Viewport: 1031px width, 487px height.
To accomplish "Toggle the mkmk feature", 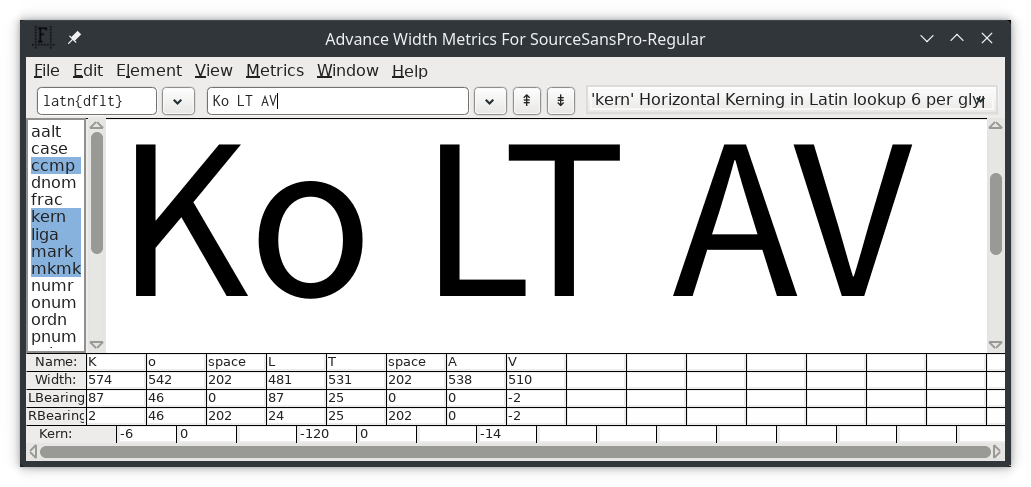I will click(x=56, y=268).
